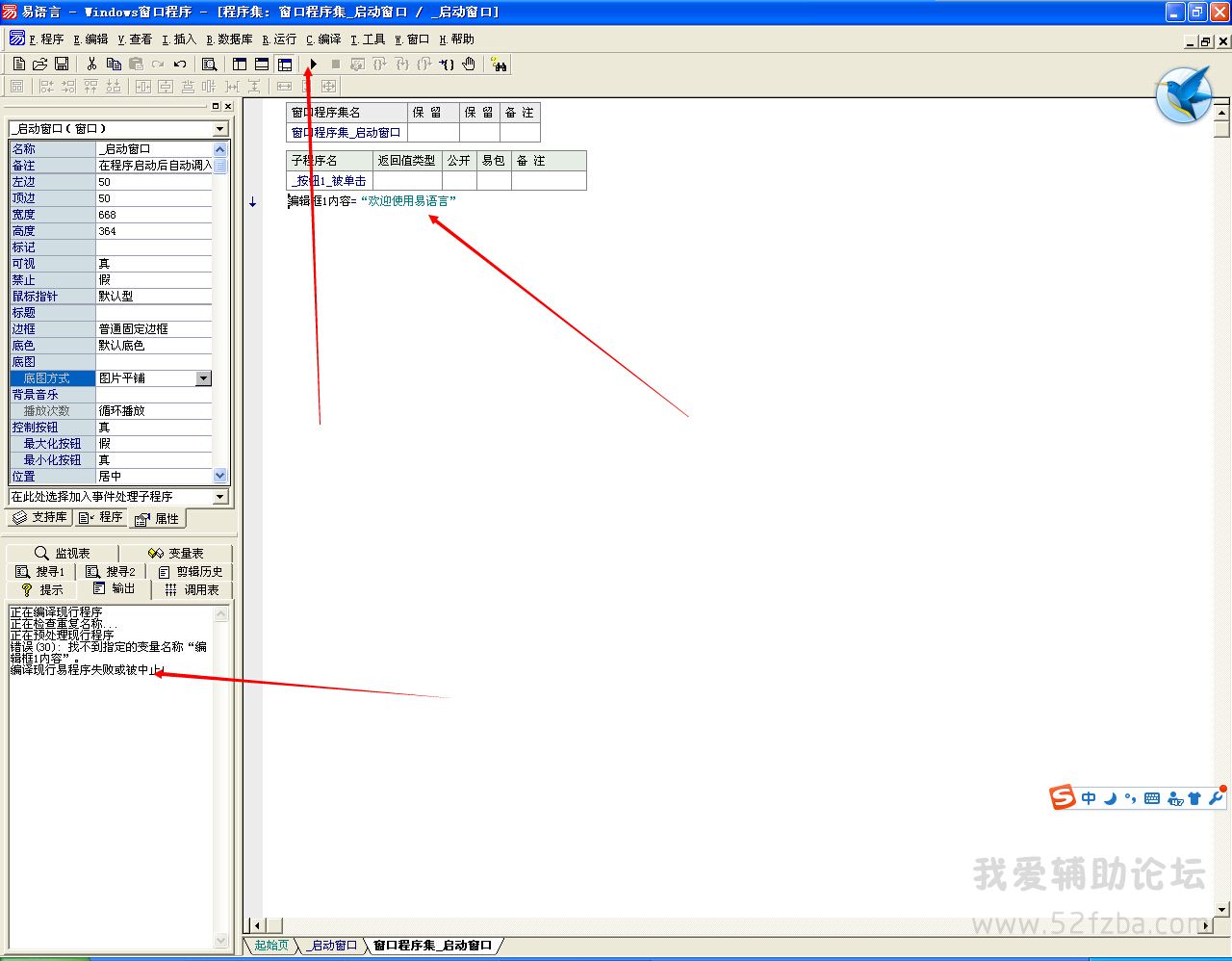Select the 名称 property value _启动窗口
The width and height of the screenshot is (1232, 961).
[x=154, y=149]
